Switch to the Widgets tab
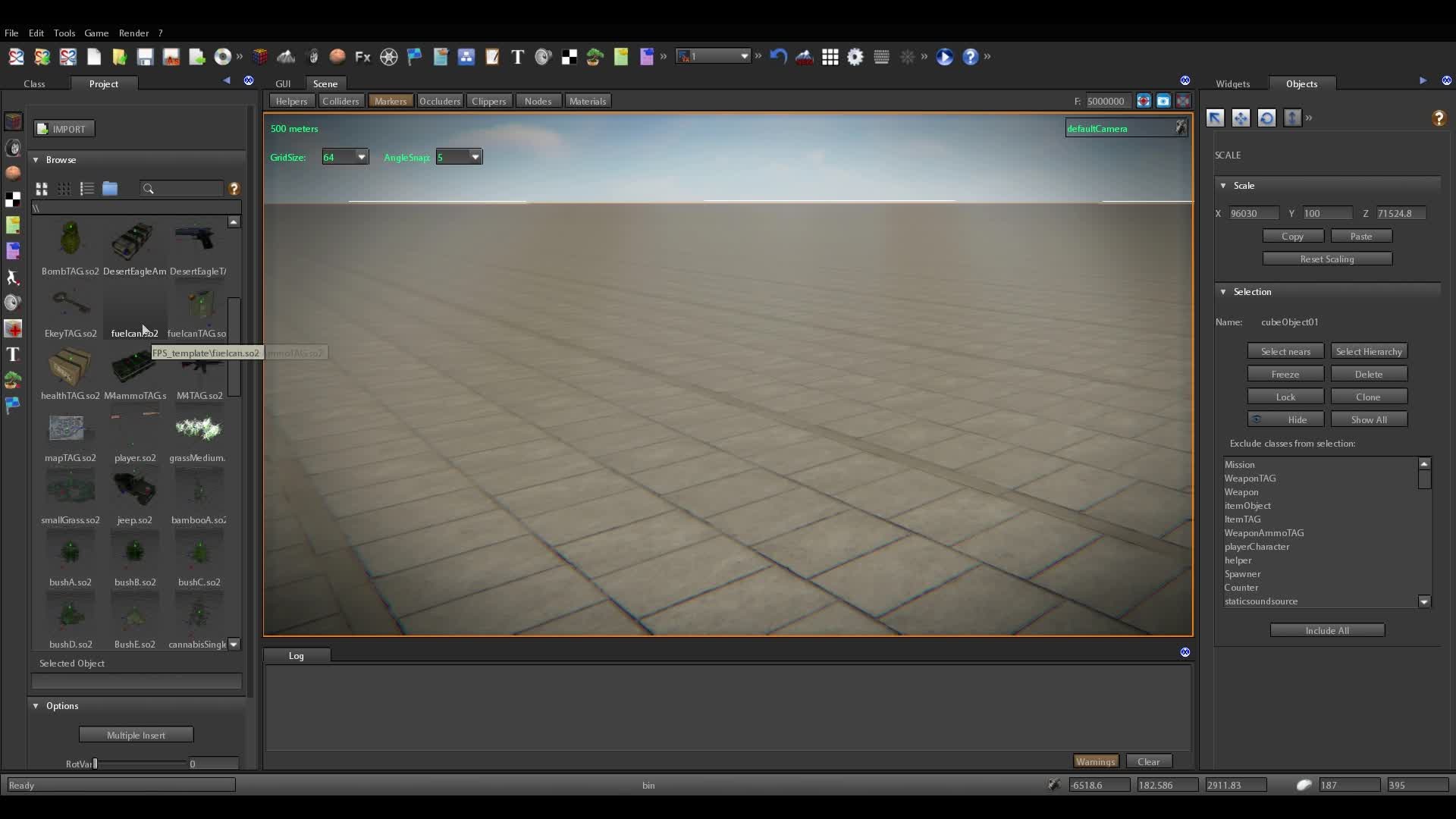Image resolution: width=1456 pixels, height=819 pixels. click(x=1232, y=84)
